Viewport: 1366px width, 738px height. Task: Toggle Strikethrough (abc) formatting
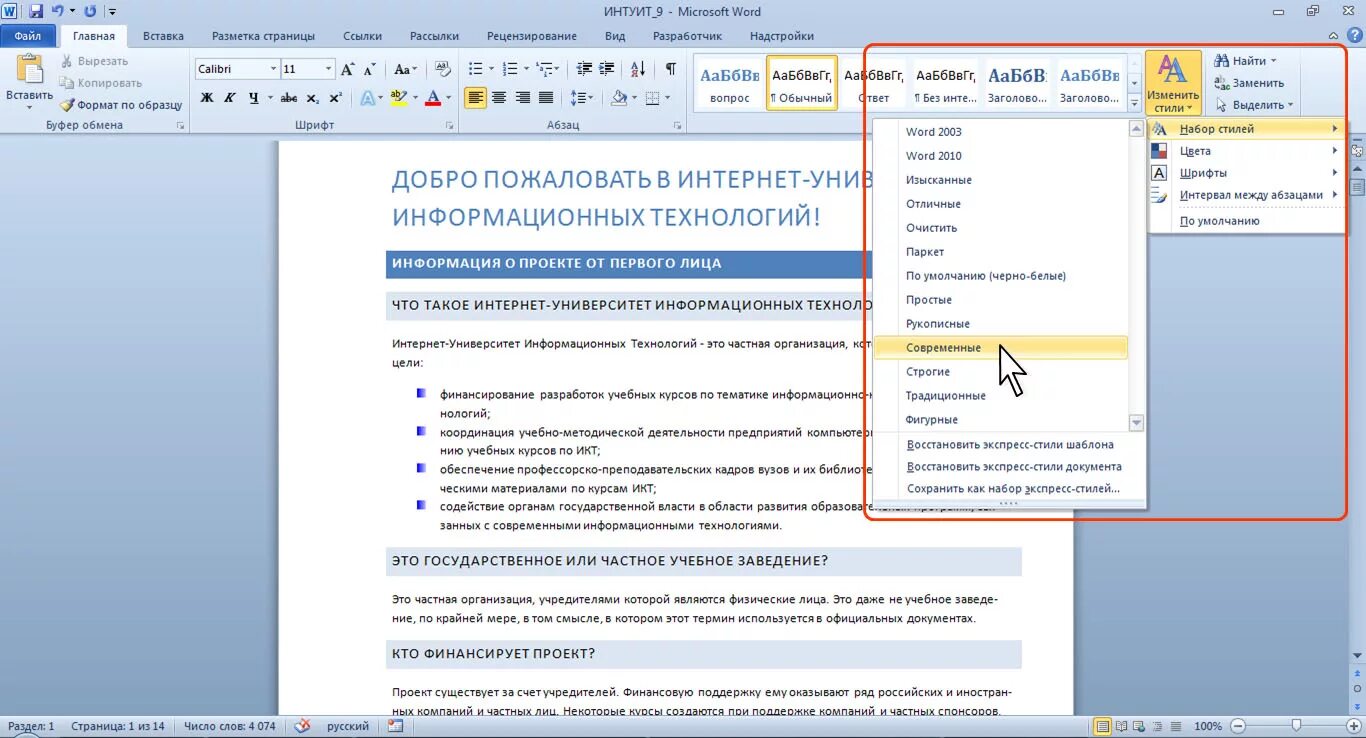(x=289, y=98)
